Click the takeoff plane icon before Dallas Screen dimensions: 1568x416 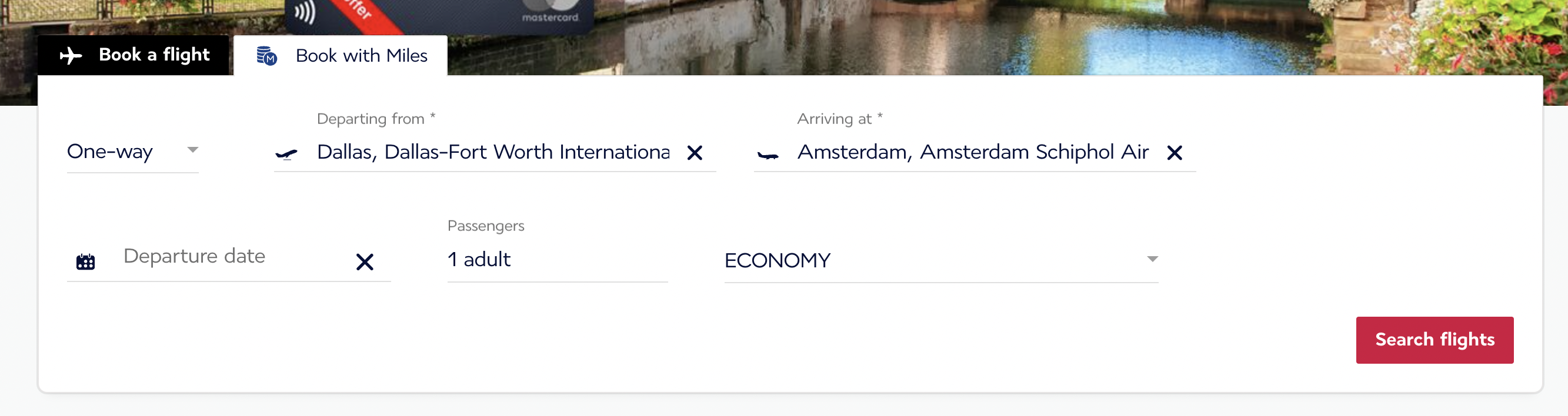tap(286, 154)
